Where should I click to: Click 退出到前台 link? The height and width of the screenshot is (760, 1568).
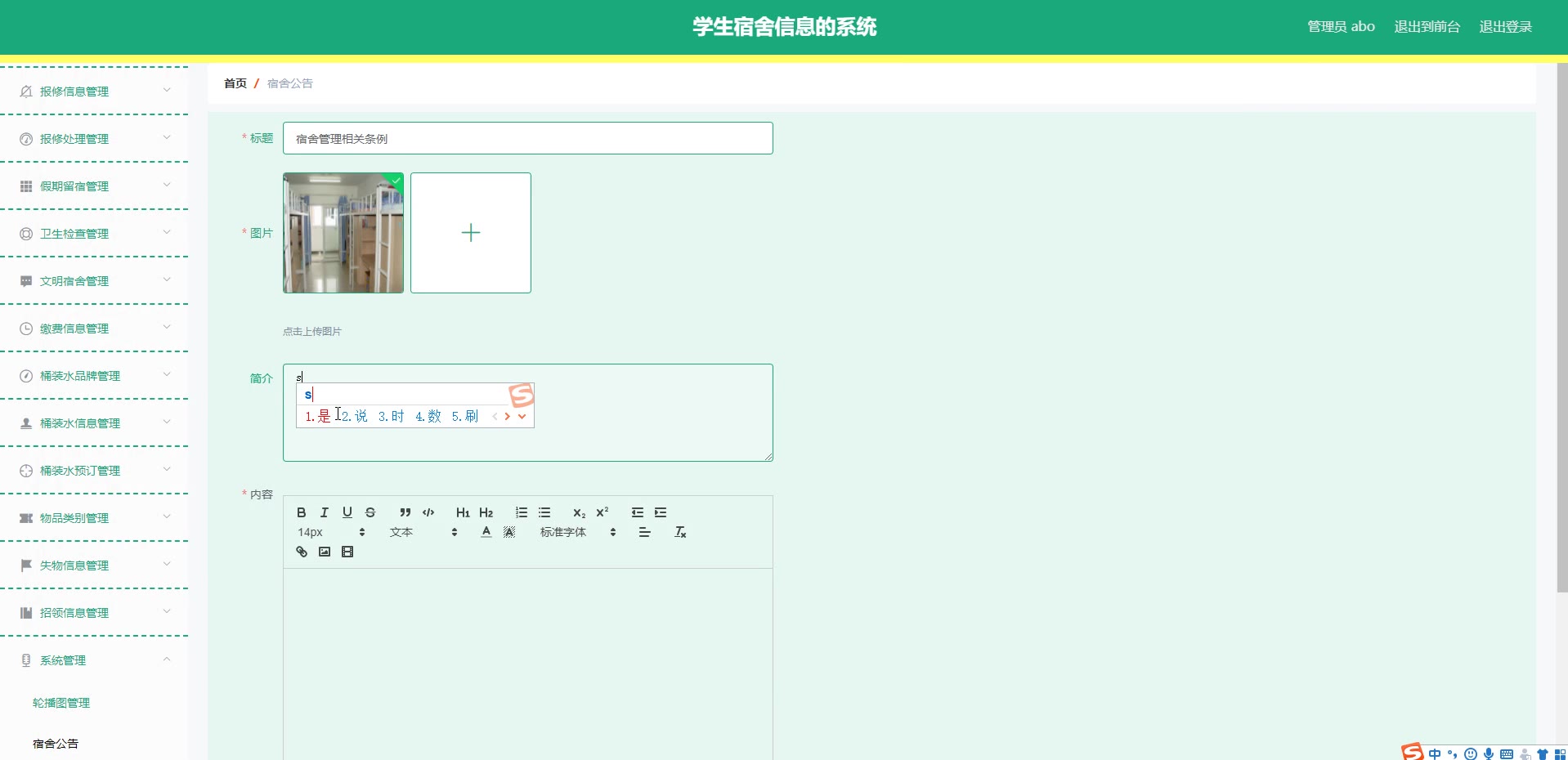point(1427,27)
